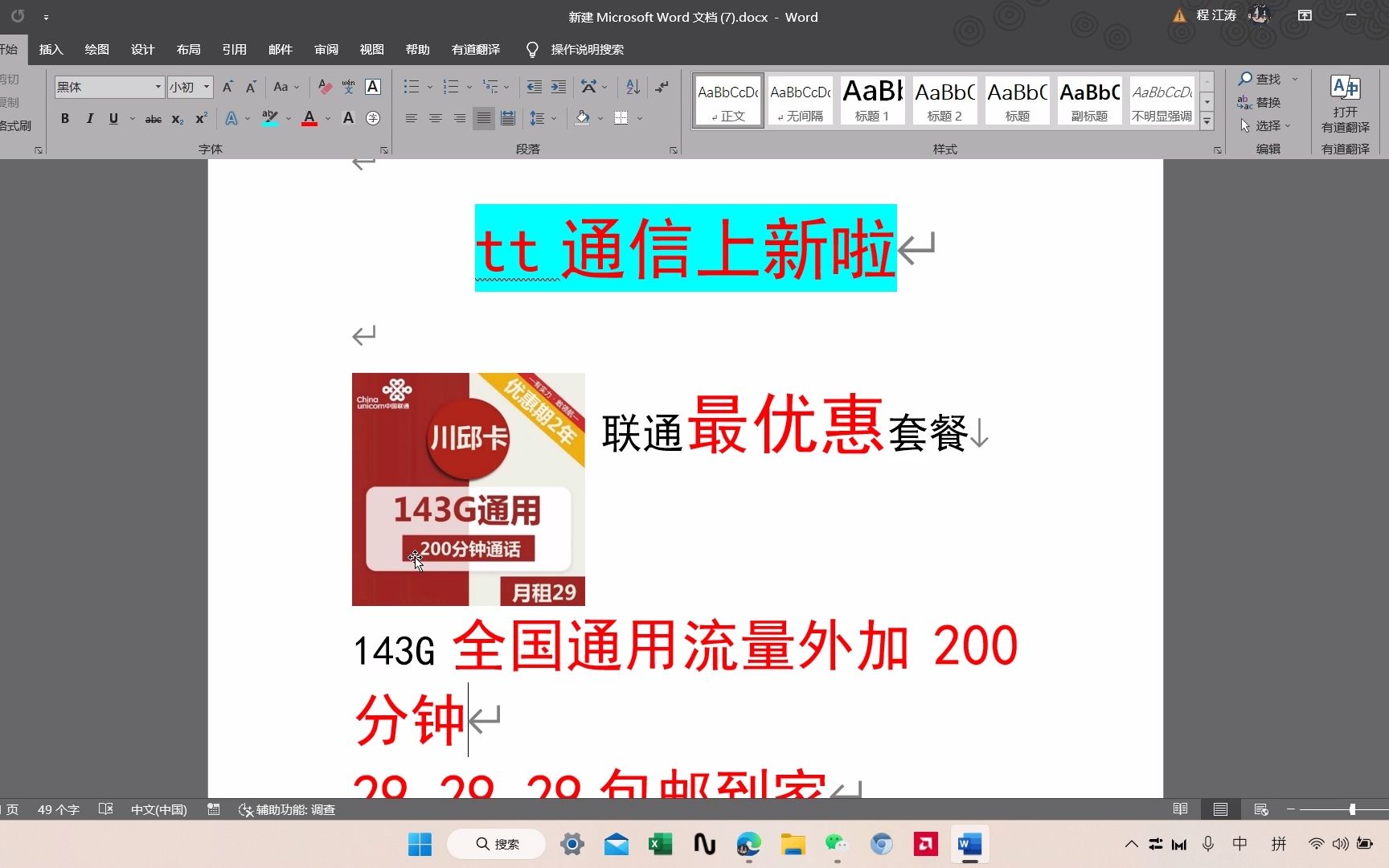Open the 插入 ribbon tab
The width and height of the screenshot is (1389, 868).
[x=51, y=49]
